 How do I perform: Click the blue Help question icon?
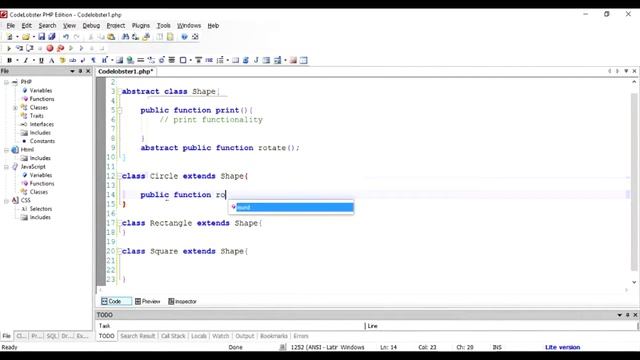click(184, 37)
